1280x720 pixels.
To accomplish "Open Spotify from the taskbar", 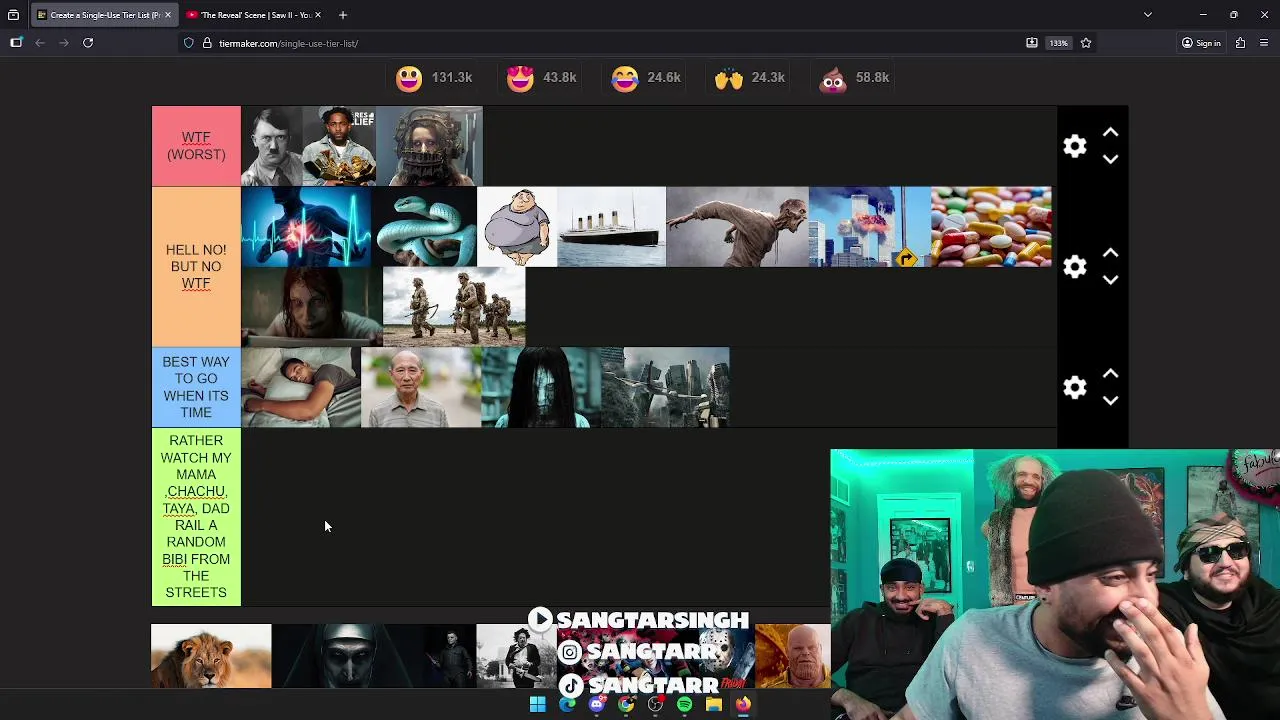I will click(x=685, y=704).
